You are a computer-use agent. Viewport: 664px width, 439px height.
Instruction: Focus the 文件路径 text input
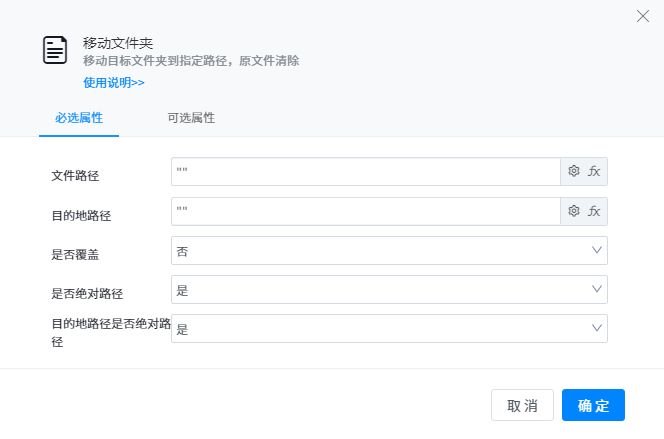[x=365, y=172]
